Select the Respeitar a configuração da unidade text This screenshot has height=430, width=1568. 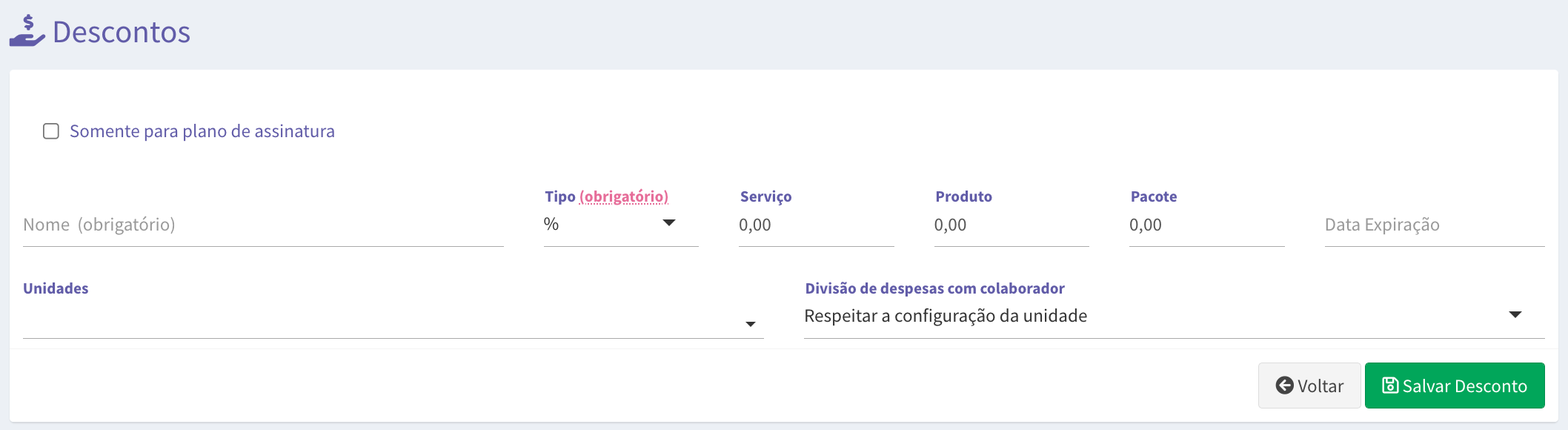946,317
